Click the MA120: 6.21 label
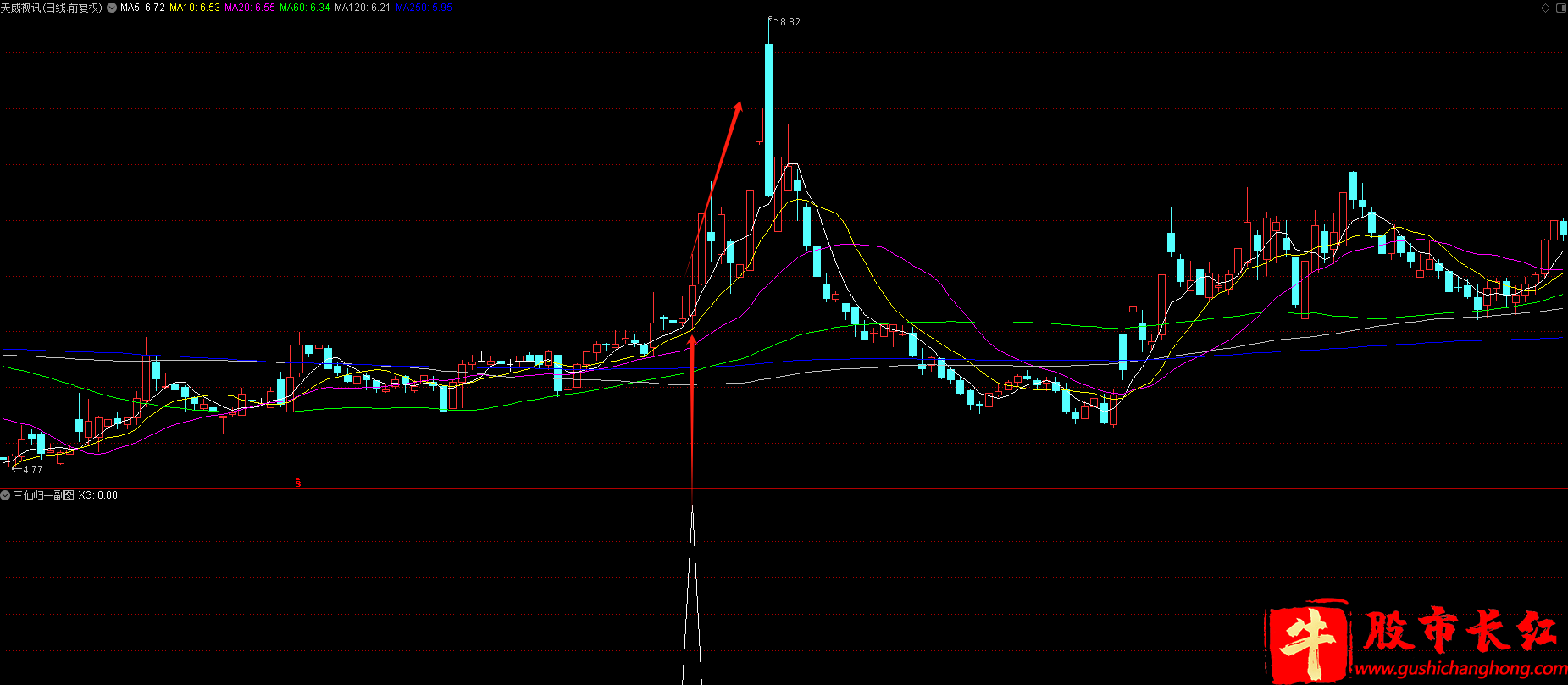The width and height of the screenshot is (1568, 685). (x=363, y=8)
